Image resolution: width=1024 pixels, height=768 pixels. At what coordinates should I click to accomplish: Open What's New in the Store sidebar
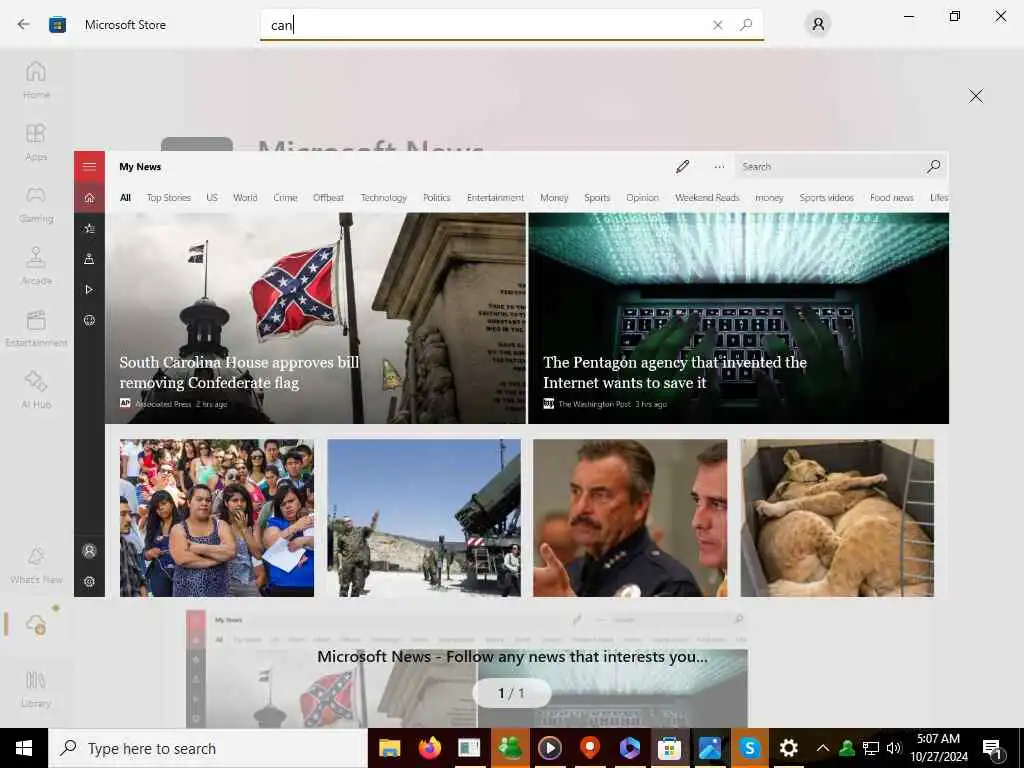36,565
